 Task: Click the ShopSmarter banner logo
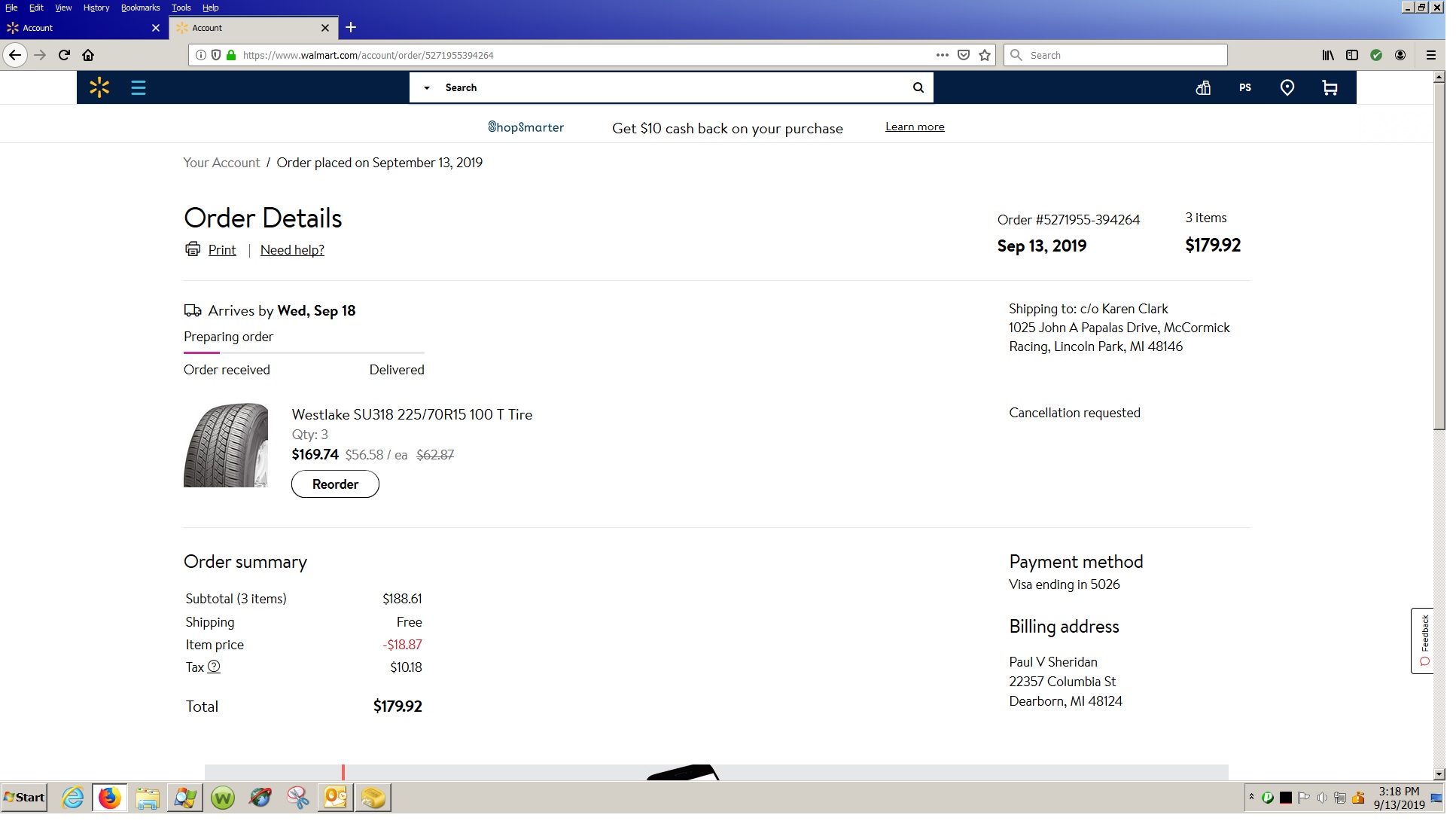pos(525,127)
